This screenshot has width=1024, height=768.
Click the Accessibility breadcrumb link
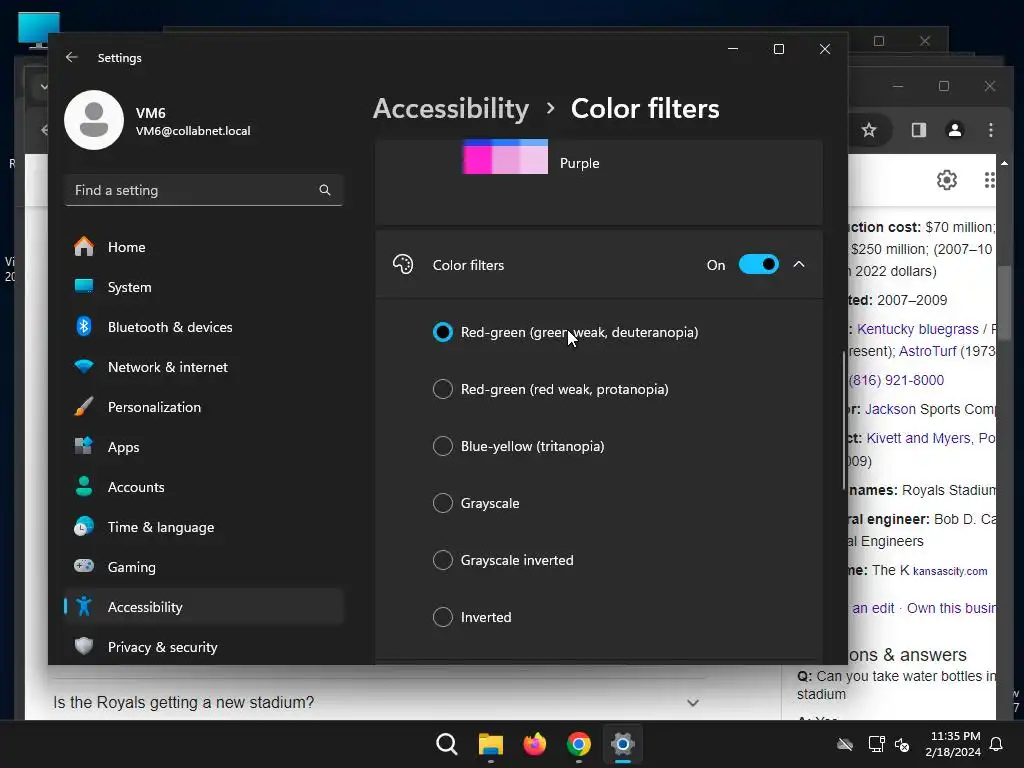[x=451, y=108]
